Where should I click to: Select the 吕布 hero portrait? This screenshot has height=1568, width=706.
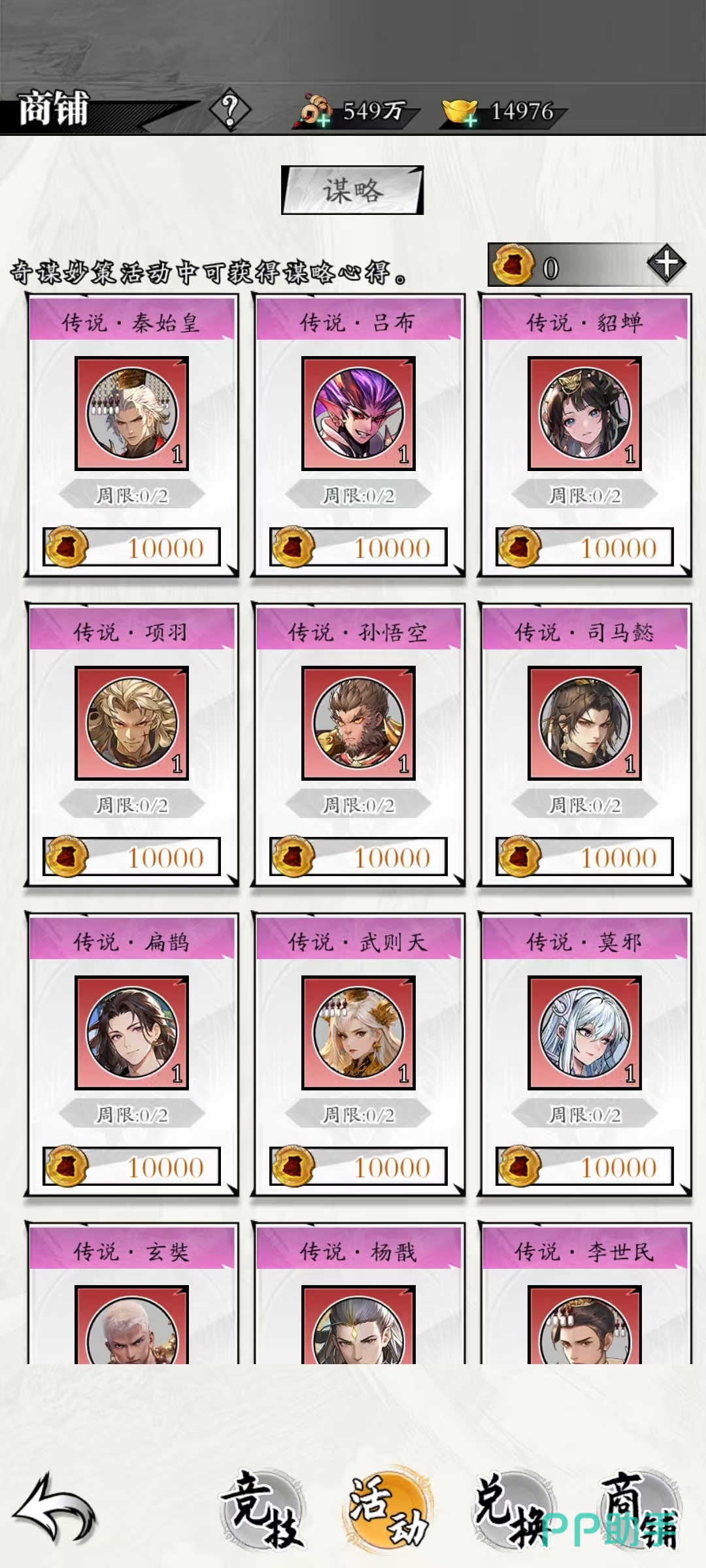pos(358,413)
